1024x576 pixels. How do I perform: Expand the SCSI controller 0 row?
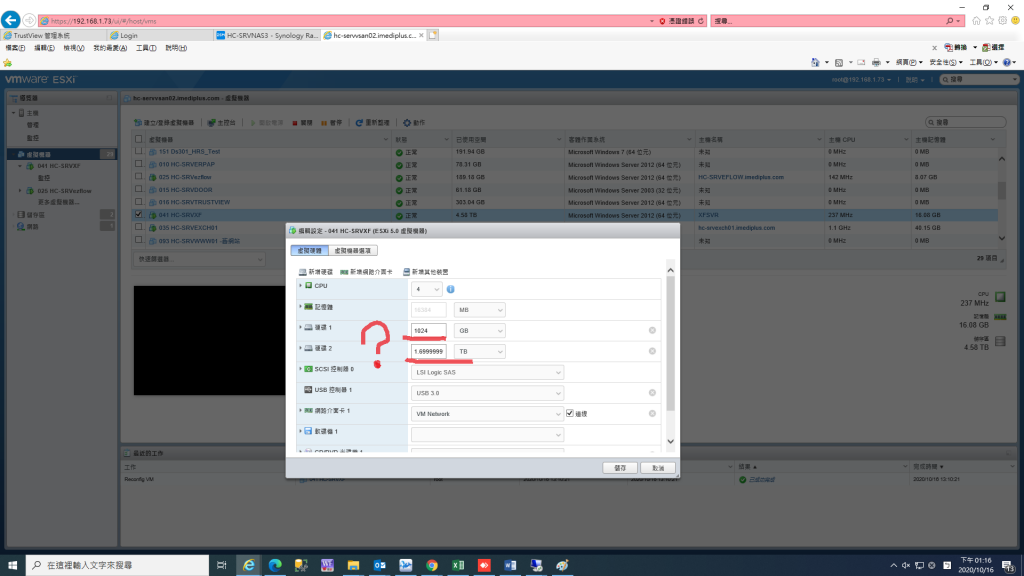[x=301, y=369]
